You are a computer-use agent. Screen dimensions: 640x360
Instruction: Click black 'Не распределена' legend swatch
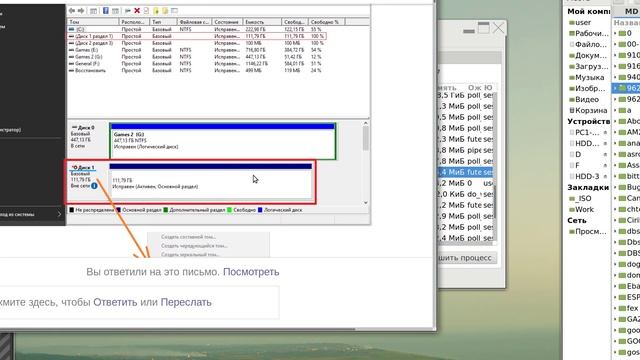tap(71, 210)
